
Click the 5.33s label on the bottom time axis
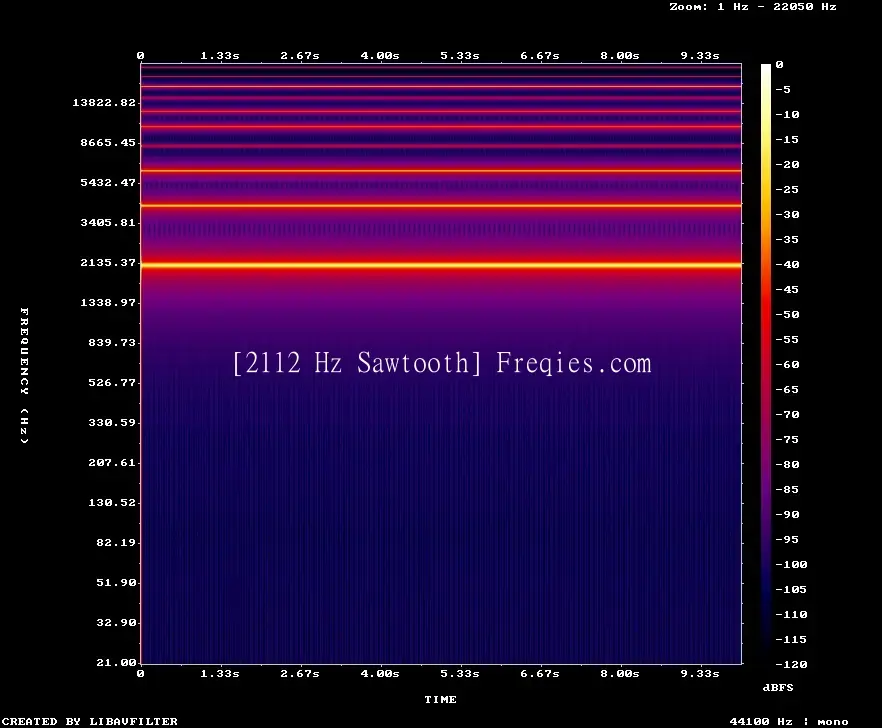click(460, 673)
